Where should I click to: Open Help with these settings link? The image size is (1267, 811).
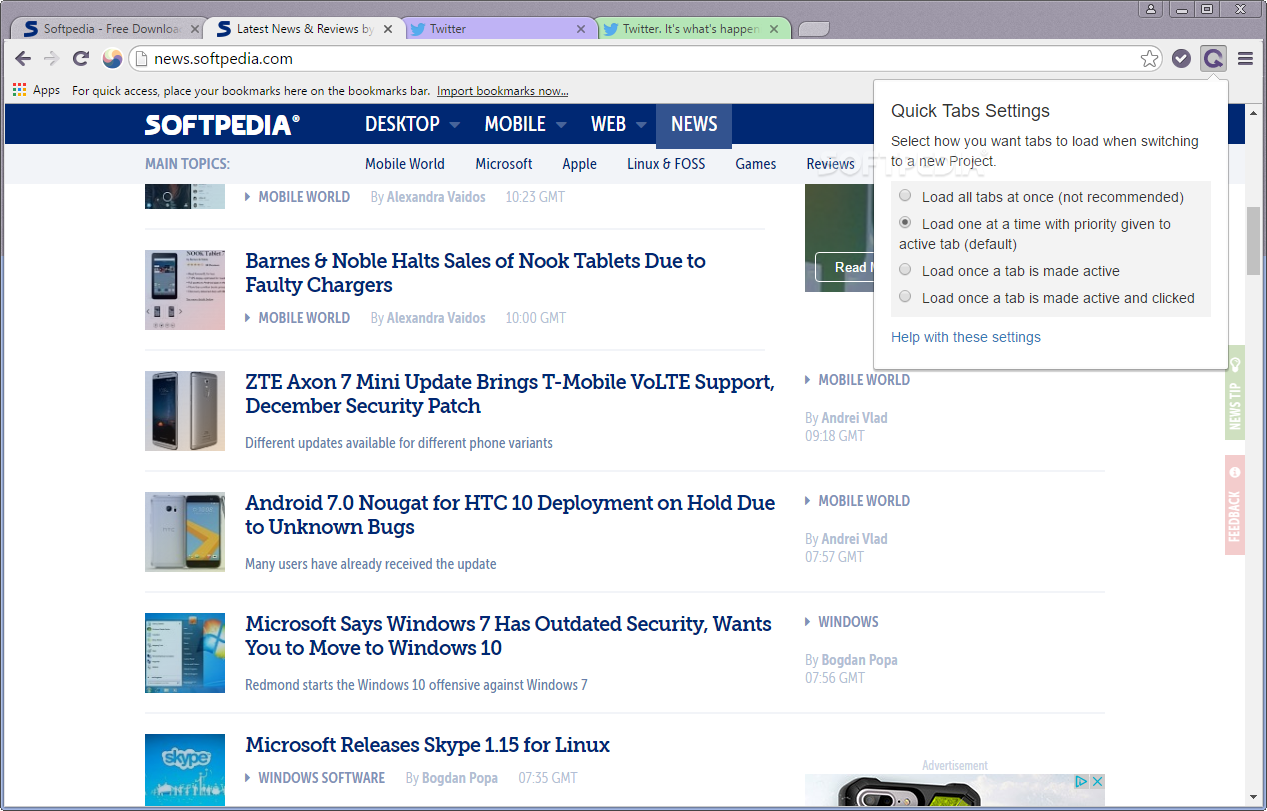point(966,337)
